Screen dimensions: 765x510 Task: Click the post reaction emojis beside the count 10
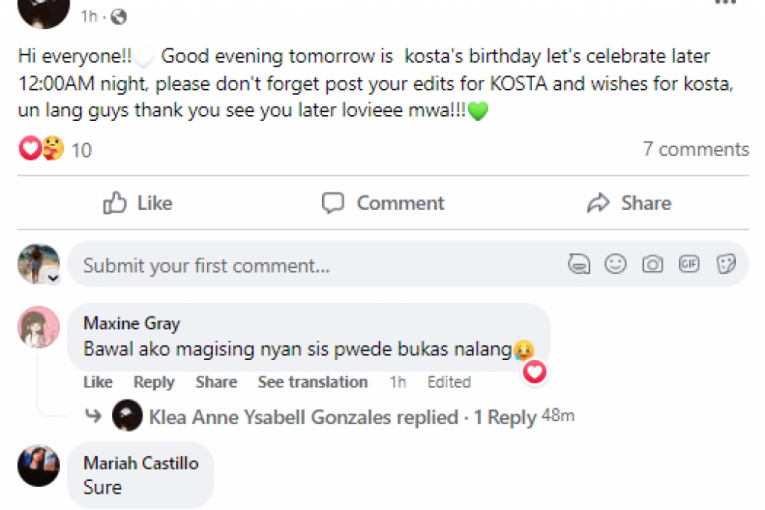click(42, 150)
